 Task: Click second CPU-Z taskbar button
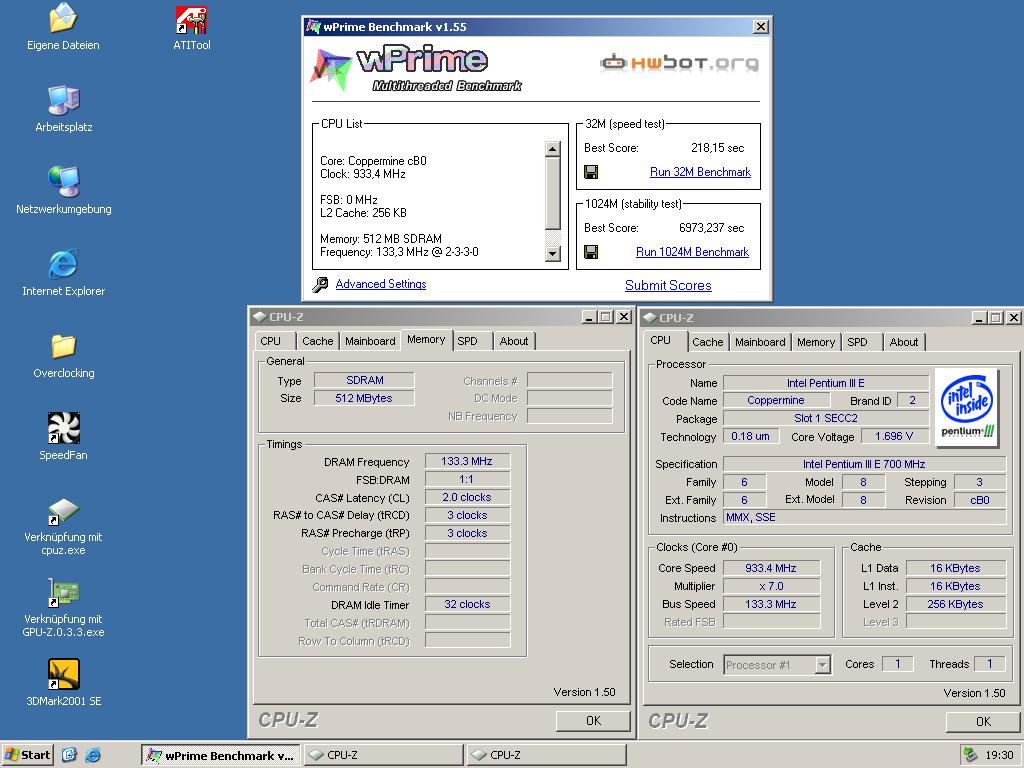click(x=546, y=756)
